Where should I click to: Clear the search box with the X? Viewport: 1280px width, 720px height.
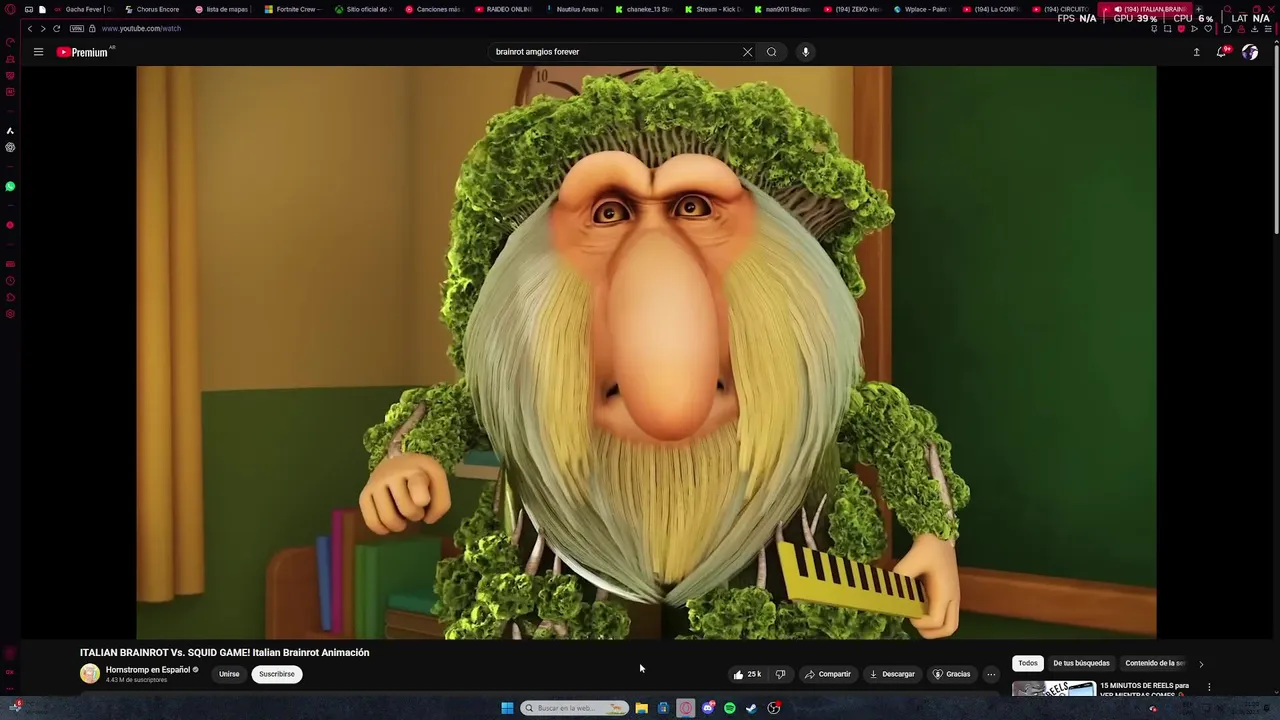pos(747,52)
